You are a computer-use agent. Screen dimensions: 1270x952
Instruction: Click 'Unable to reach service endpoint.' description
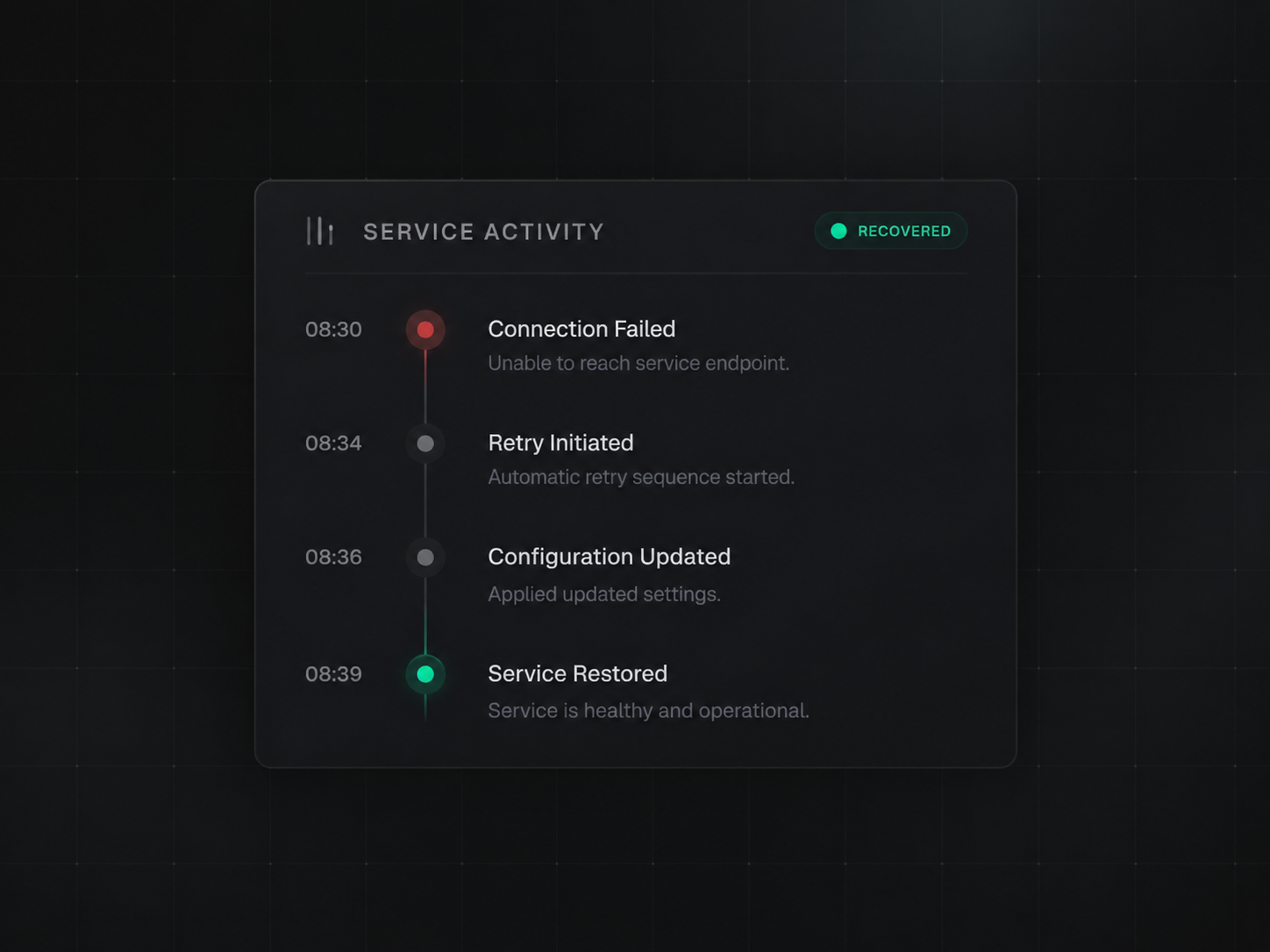pos(639,363)
